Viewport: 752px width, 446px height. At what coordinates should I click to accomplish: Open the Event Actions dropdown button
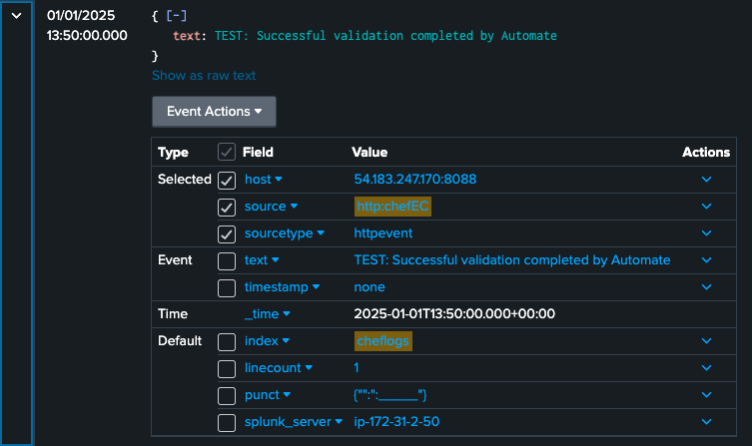pyautogui.click(x=213, y=111)
